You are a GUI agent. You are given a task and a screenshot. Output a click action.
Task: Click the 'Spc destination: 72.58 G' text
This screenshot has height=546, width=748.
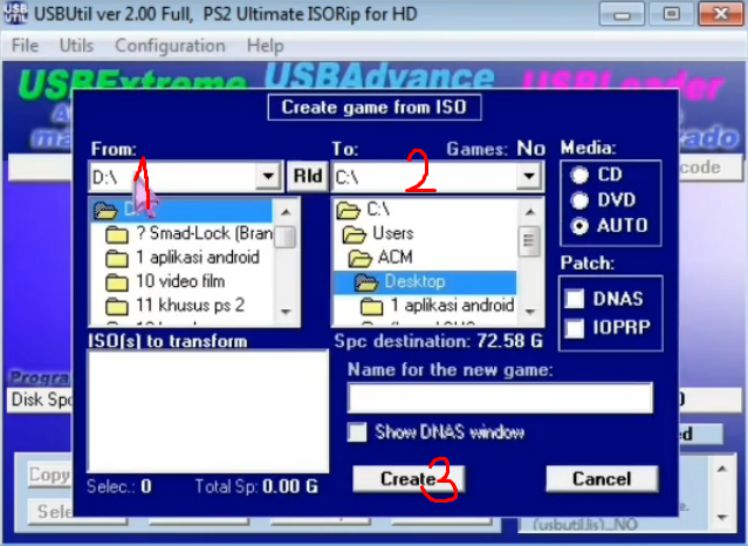438,341
